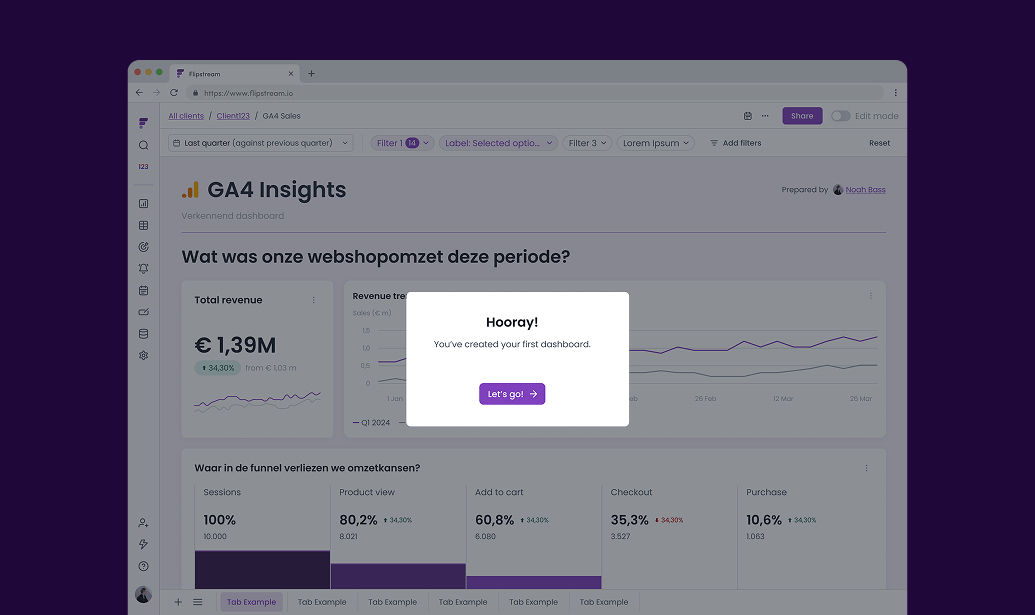Open the hamburger menu near the bottom tabs
The image size is (1035, 615).
[x=198, y=601]
